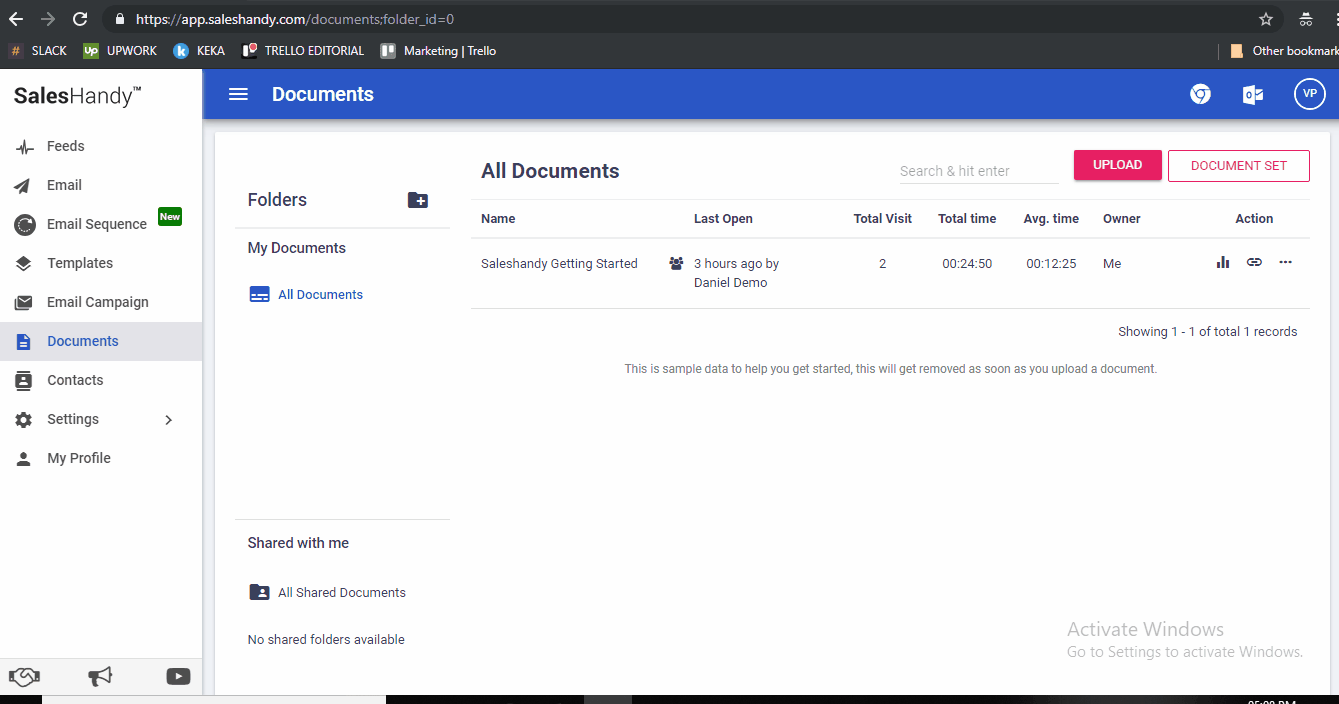This screenshot has width=1339, height=704.
Task: Reload the page in browser
Action: (x=80, y=19)
